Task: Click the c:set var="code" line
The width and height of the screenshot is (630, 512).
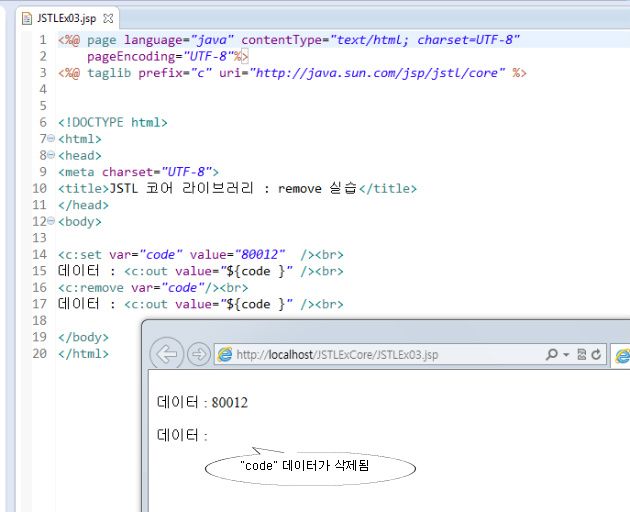Action: click(200, 254)
